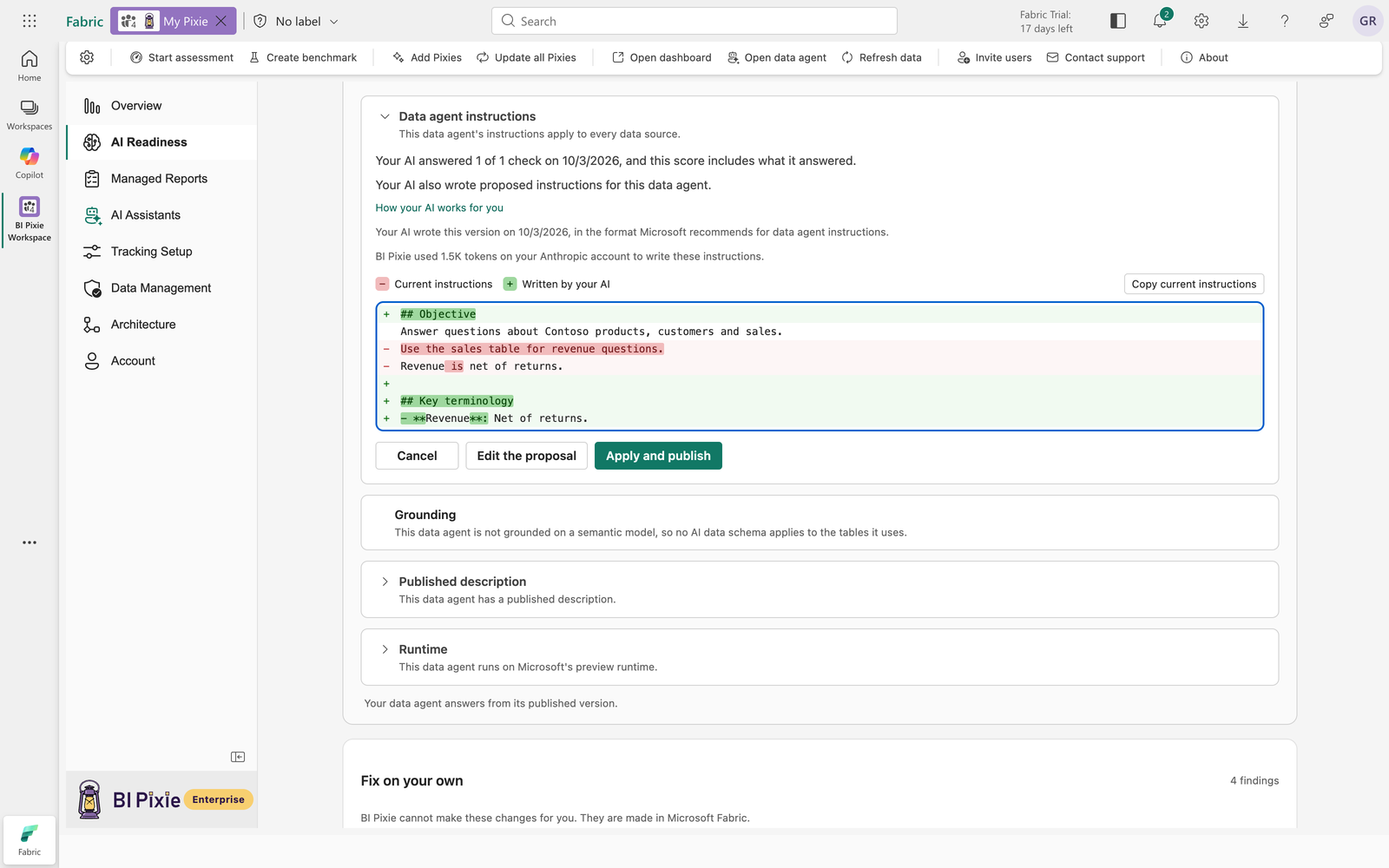This screenshot has width=1389, height=868.
Task: Open the help question mark
Action: (1285, 21)
